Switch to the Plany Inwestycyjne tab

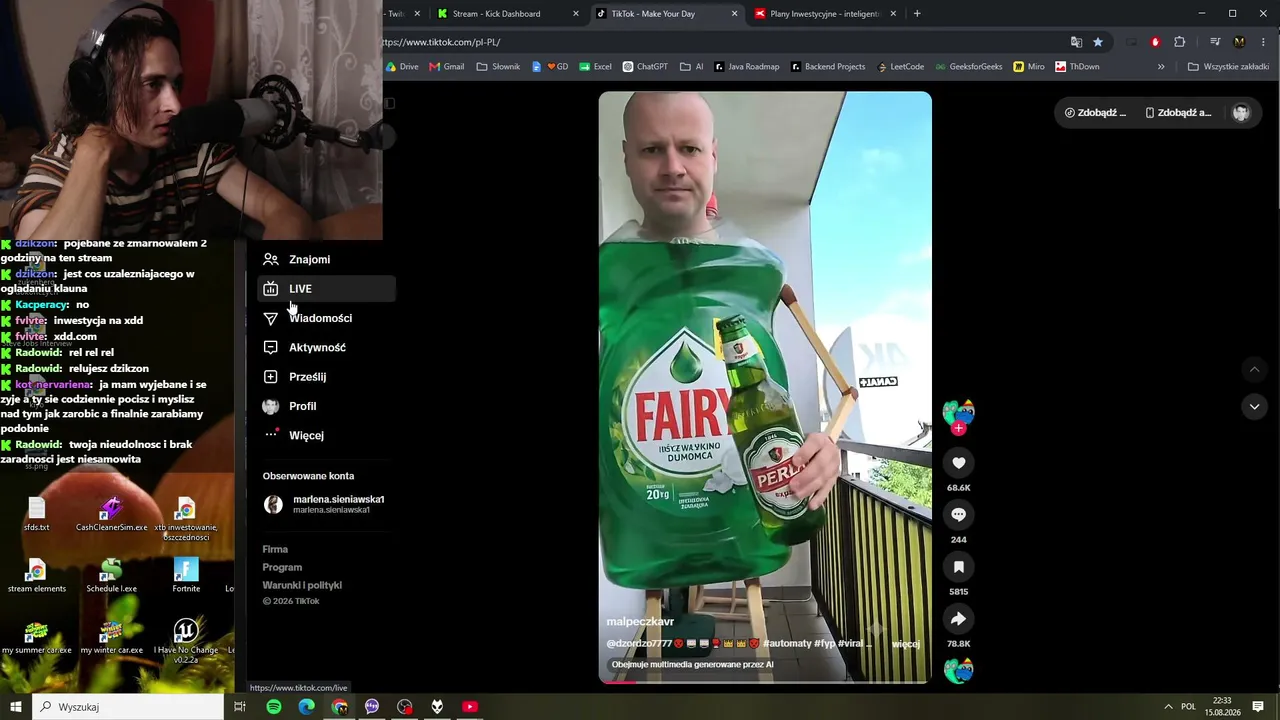click(826, 14)
